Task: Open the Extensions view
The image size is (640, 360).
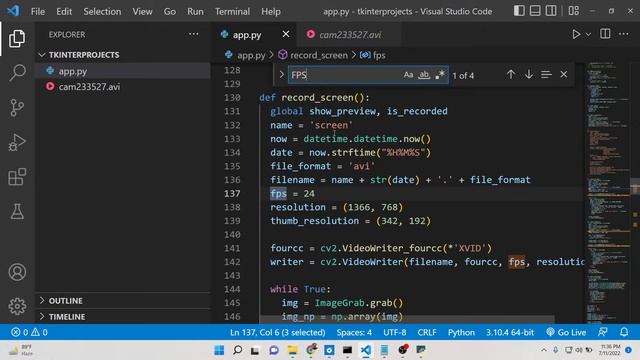Action: click(x=17, y=177)
